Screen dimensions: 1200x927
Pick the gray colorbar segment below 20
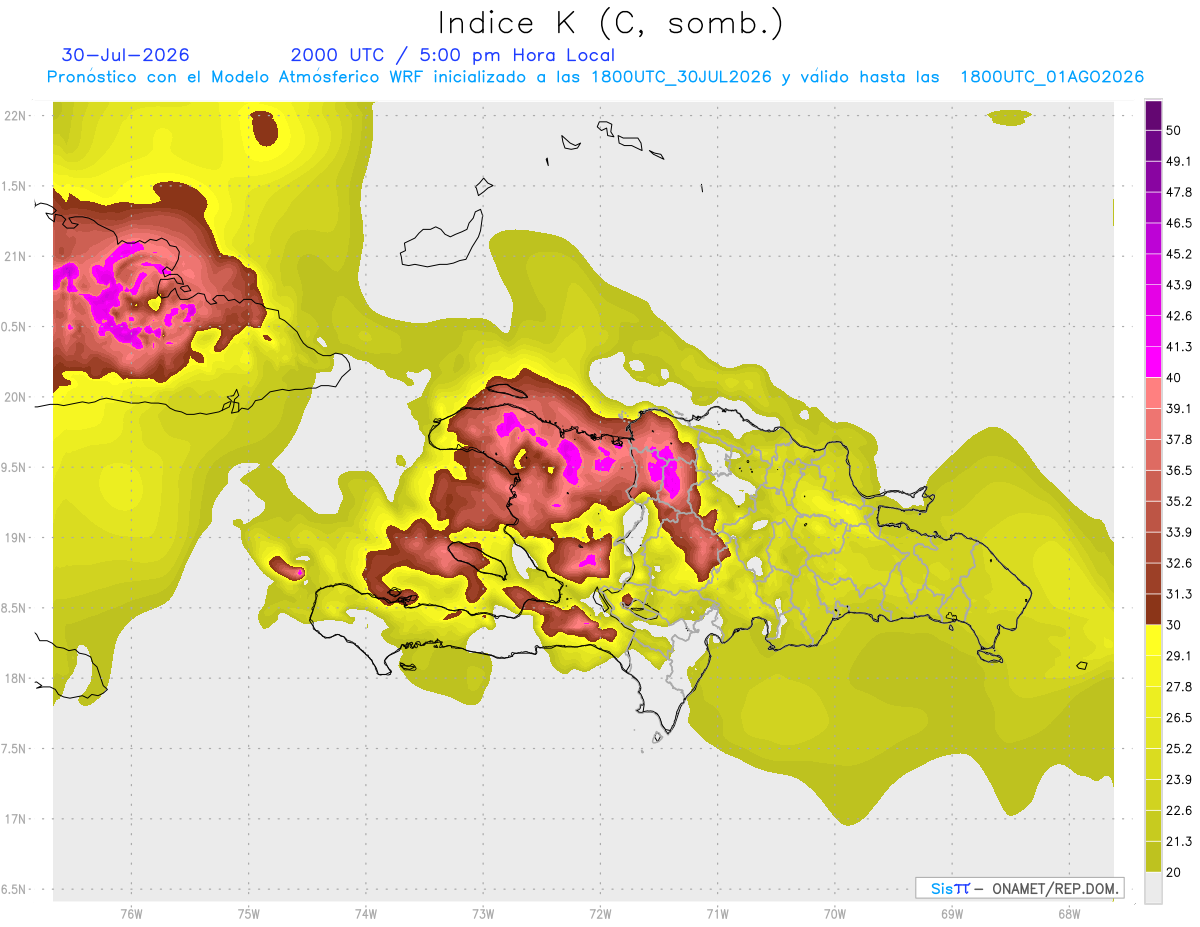point(1153,888)
